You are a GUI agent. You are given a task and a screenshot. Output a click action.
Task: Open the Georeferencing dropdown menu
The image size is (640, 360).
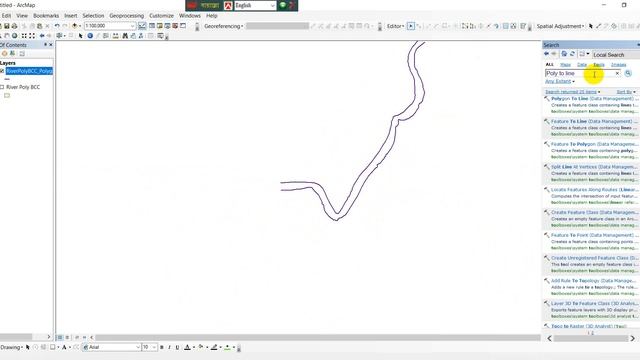224,26
